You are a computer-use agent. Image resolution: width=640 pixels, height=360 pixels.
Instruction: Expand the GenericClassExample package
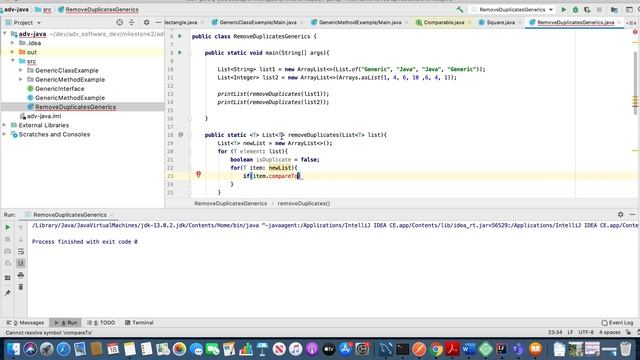pos(21,70)
